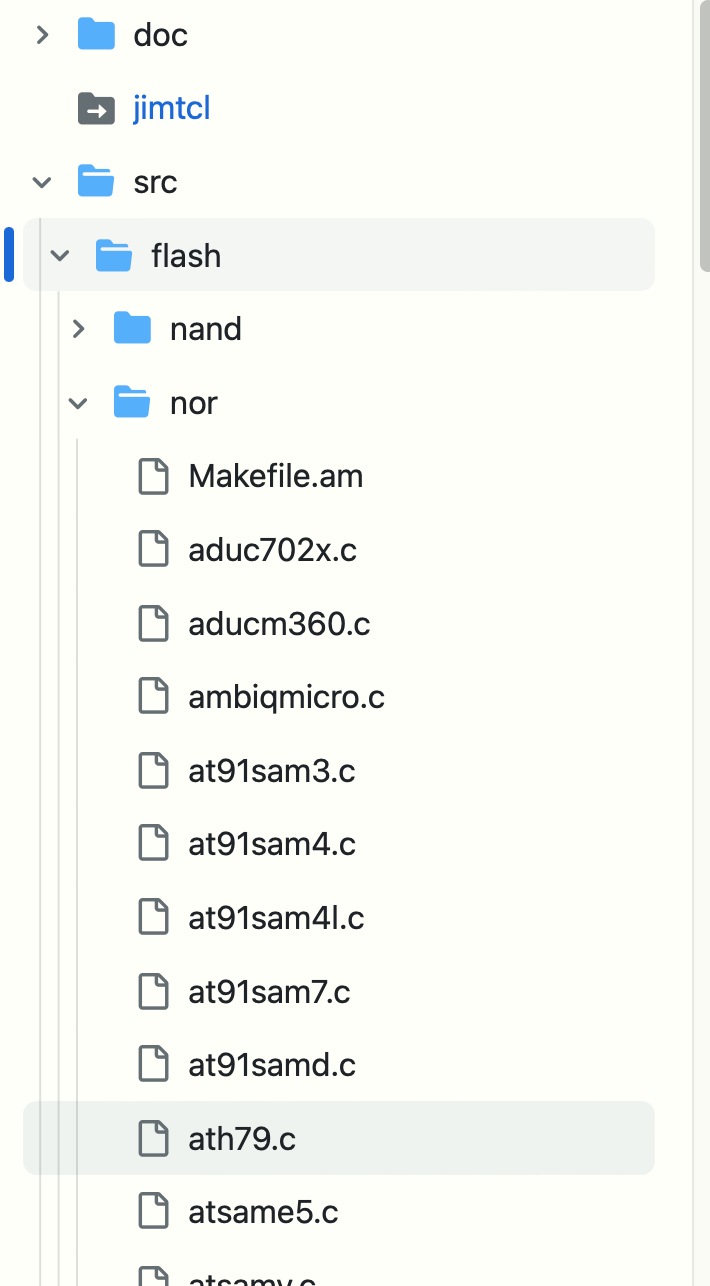The height and width of the screenshot is (1286, 710).
Task: Click the flash folder icon
Action: click(x=115, y=256)
